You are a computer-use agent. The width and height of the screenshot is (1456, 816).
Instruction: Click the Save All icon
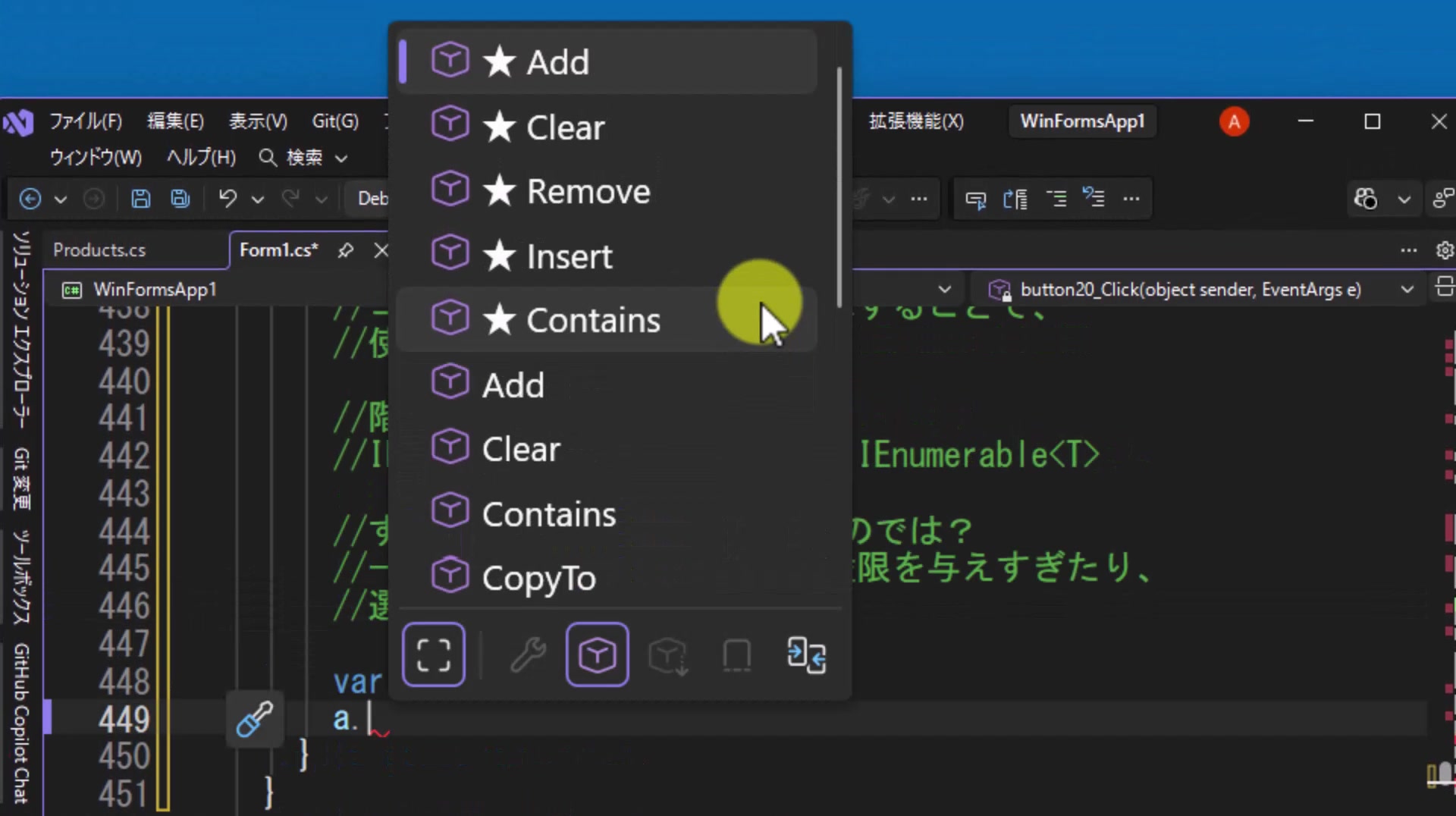[x=180, y=199]
